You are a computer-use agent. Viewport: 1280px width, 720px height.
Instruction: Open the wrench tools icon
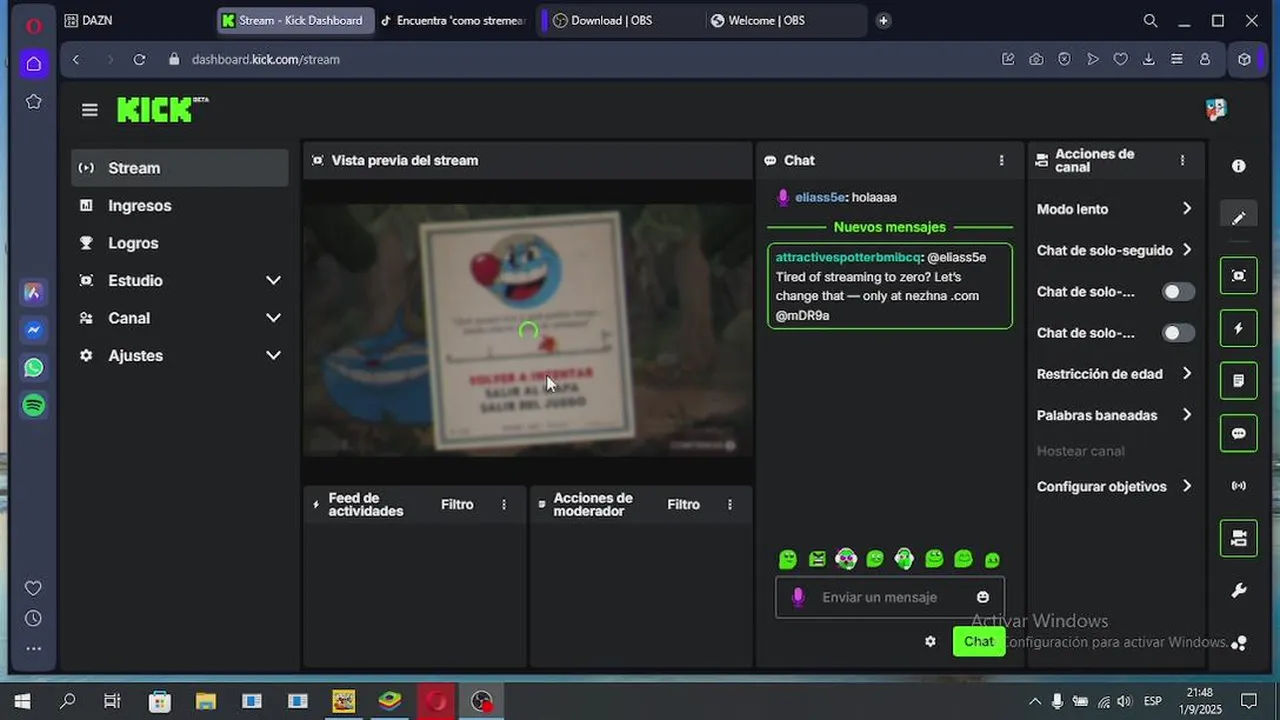tap(1239, 591)
